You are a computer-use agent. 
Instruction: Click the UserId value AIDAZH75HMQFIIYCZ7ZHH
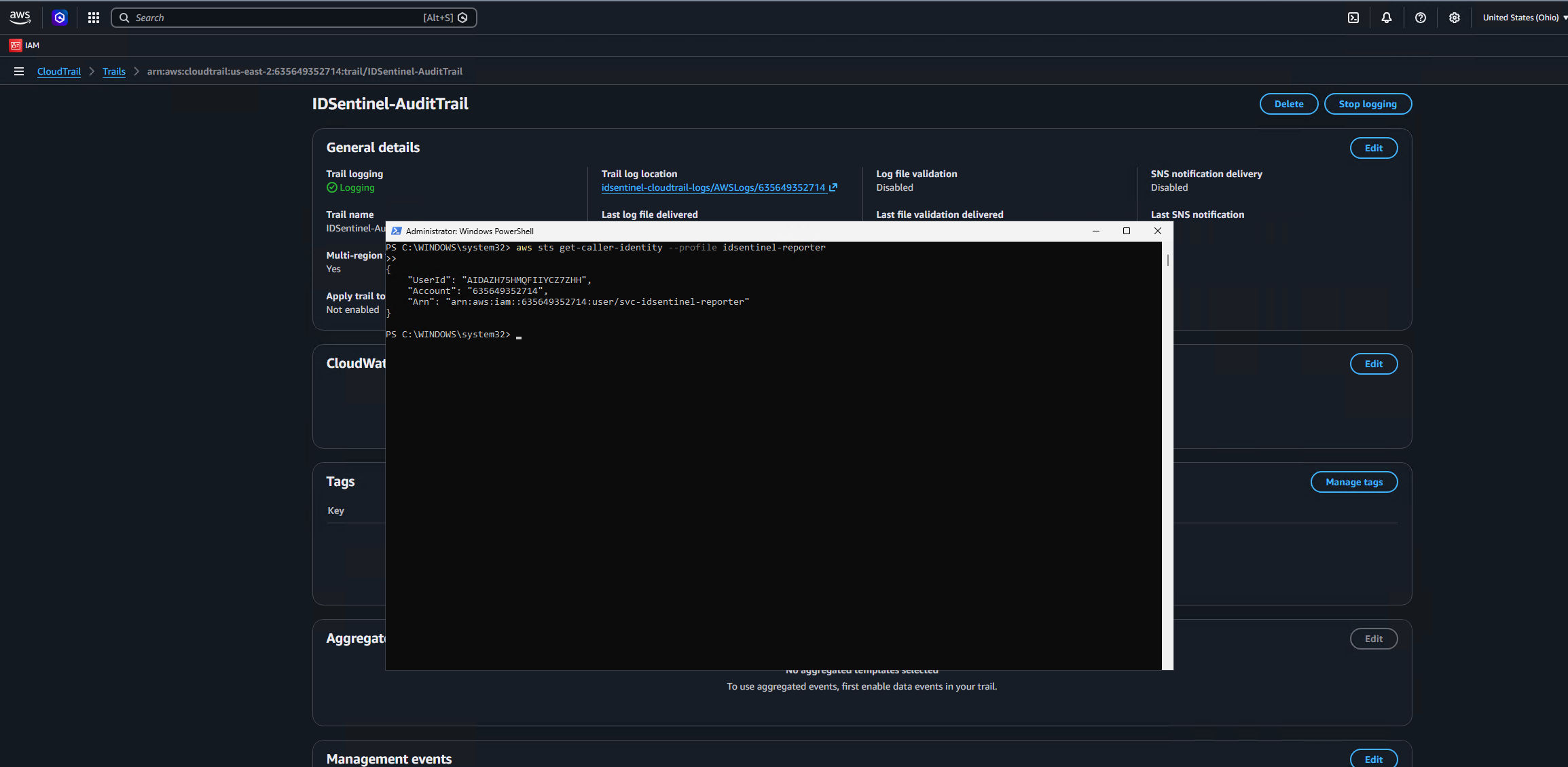coord(526,280)
